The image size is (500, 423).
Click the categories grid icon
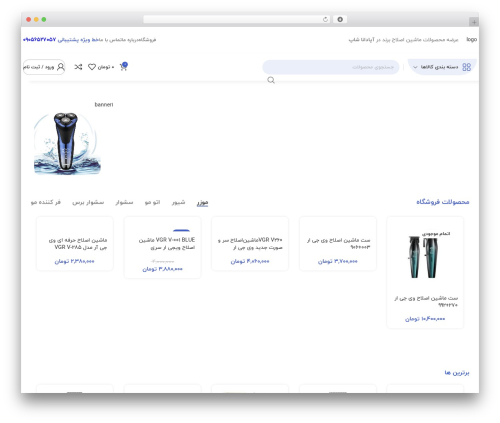467,67
